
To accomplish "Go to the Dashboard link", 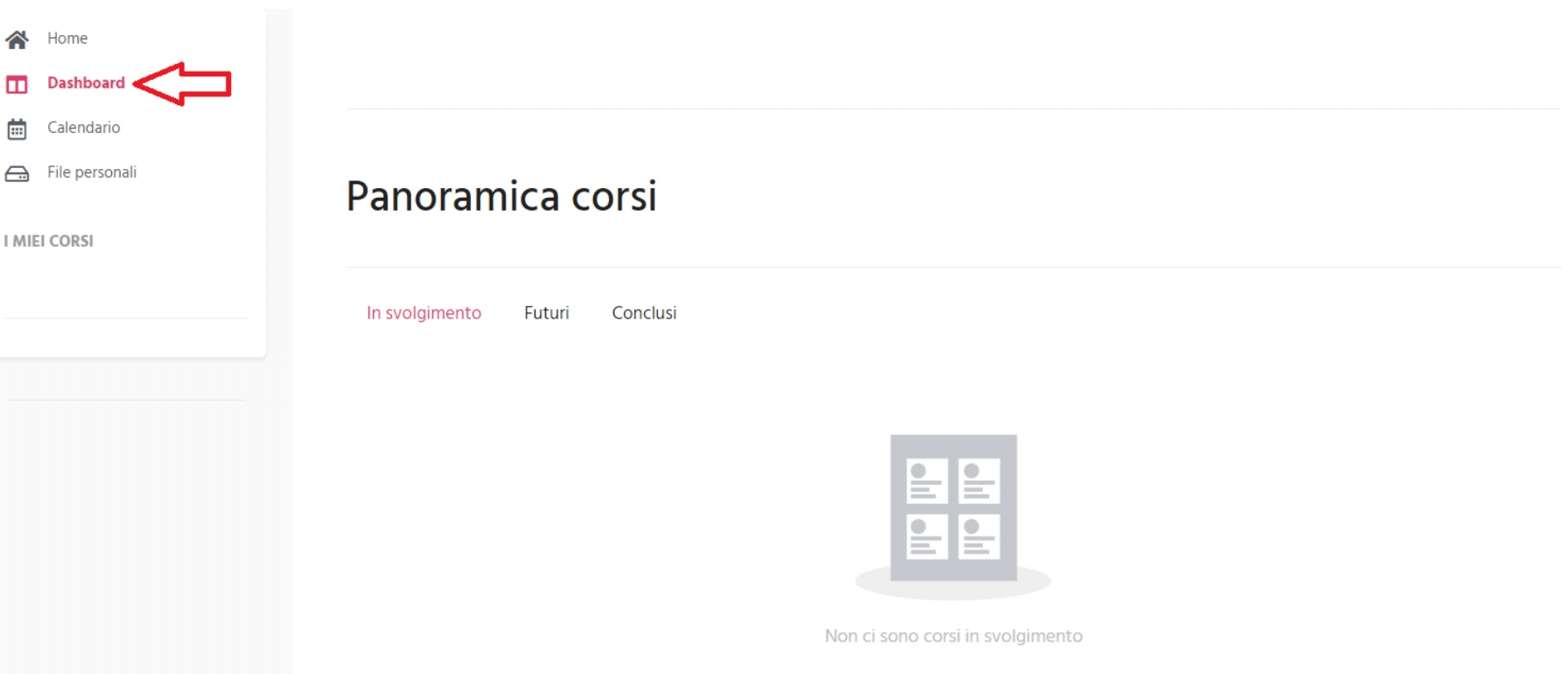I will 86,83.
